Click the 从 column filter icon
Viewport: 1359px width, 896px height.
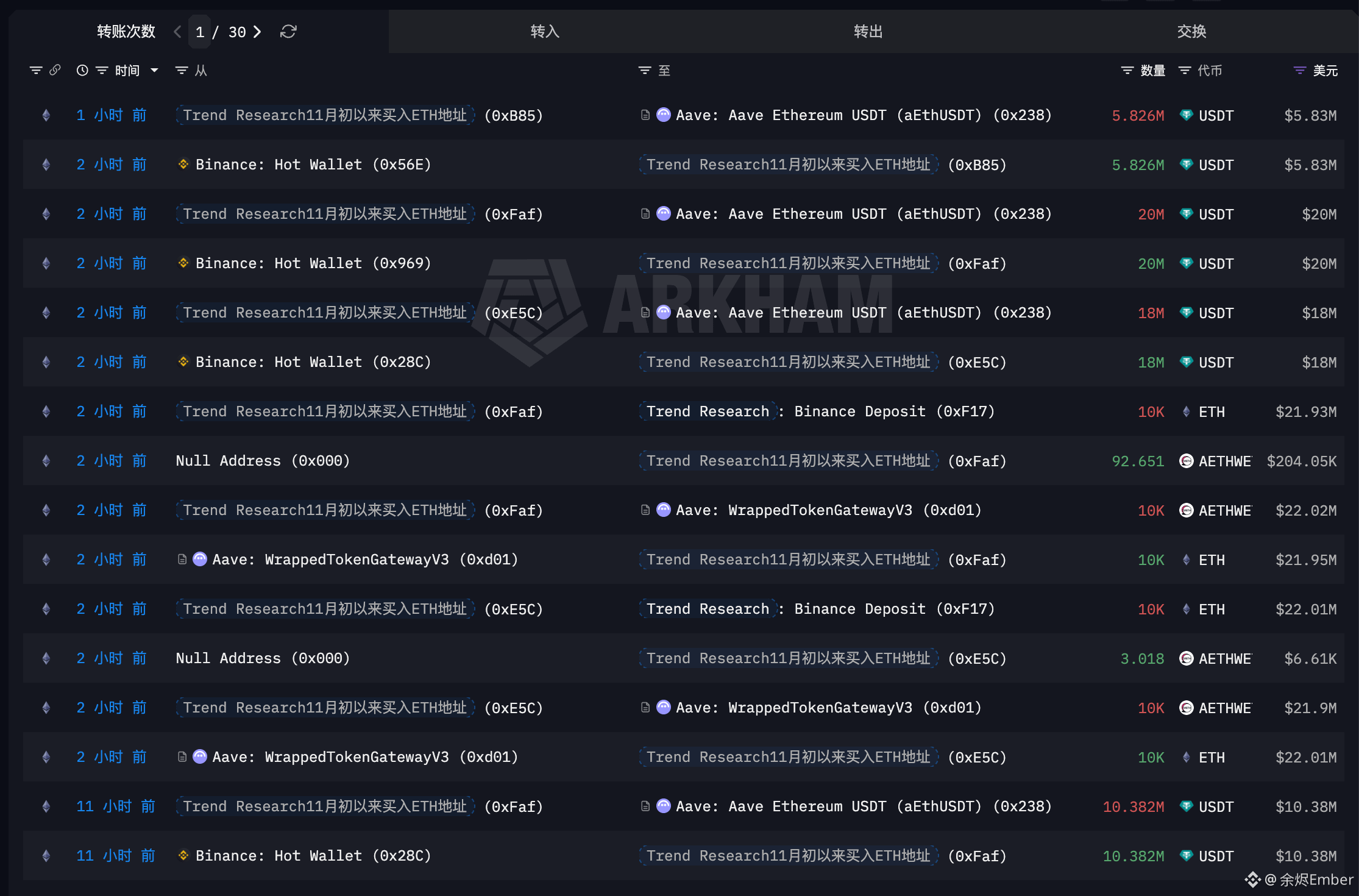point(181,71)
